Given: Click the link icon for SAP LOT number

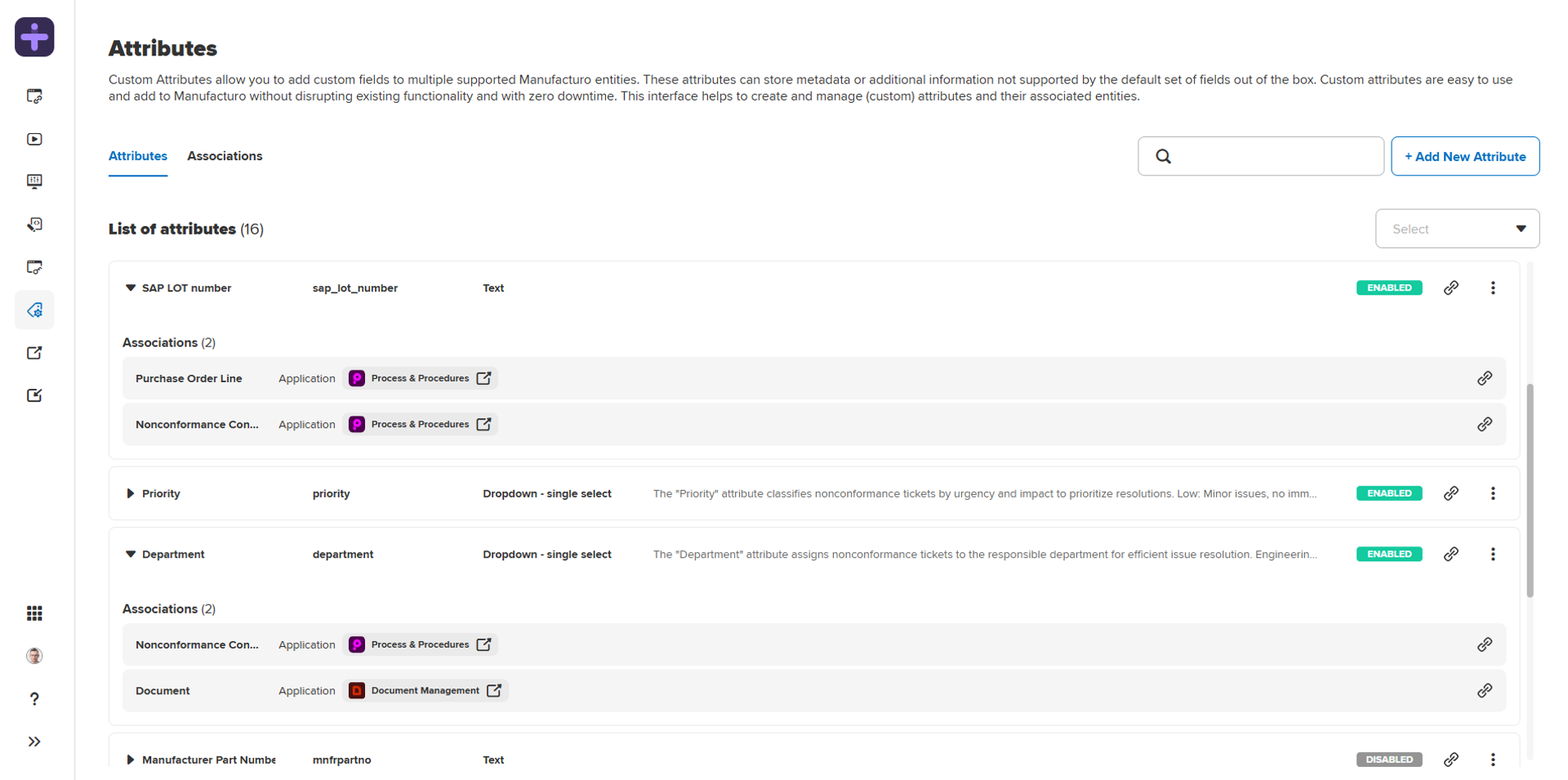Looking at the screenshot, I should tap(1450, 287).
